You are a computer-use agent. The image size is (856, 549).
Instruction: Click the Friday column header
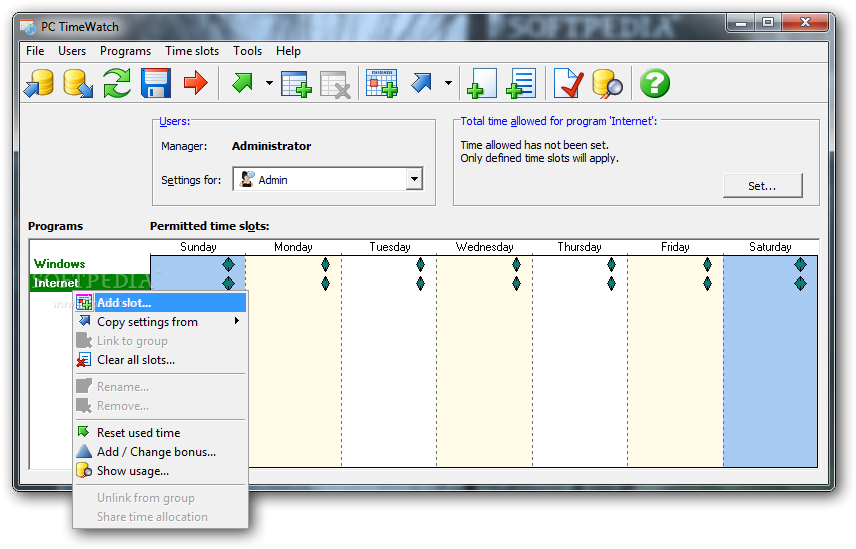pyautogui.click(x=675, y=247)
